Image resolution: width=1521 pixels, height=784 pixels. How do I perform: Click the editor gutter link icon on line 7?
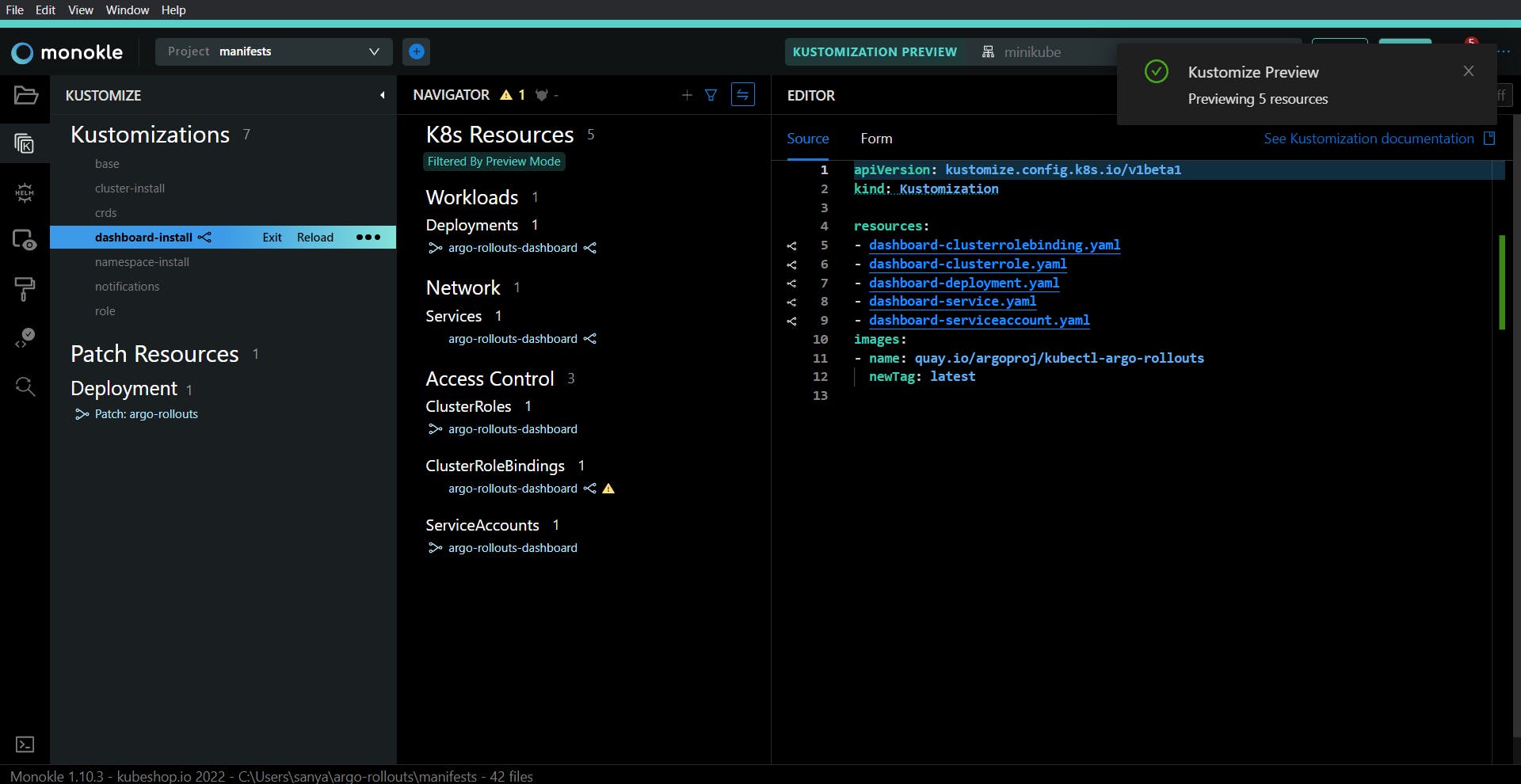pos(791,284)
